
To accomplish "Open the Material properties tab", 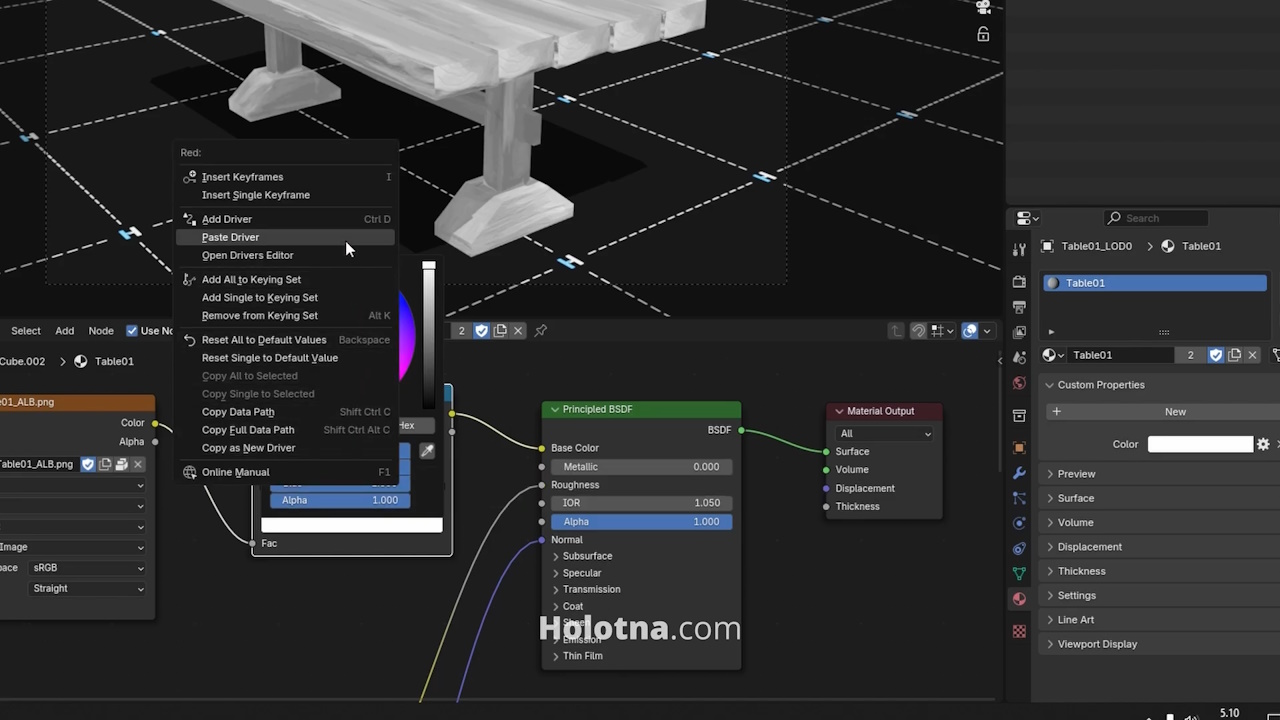I will point(1019,599).
